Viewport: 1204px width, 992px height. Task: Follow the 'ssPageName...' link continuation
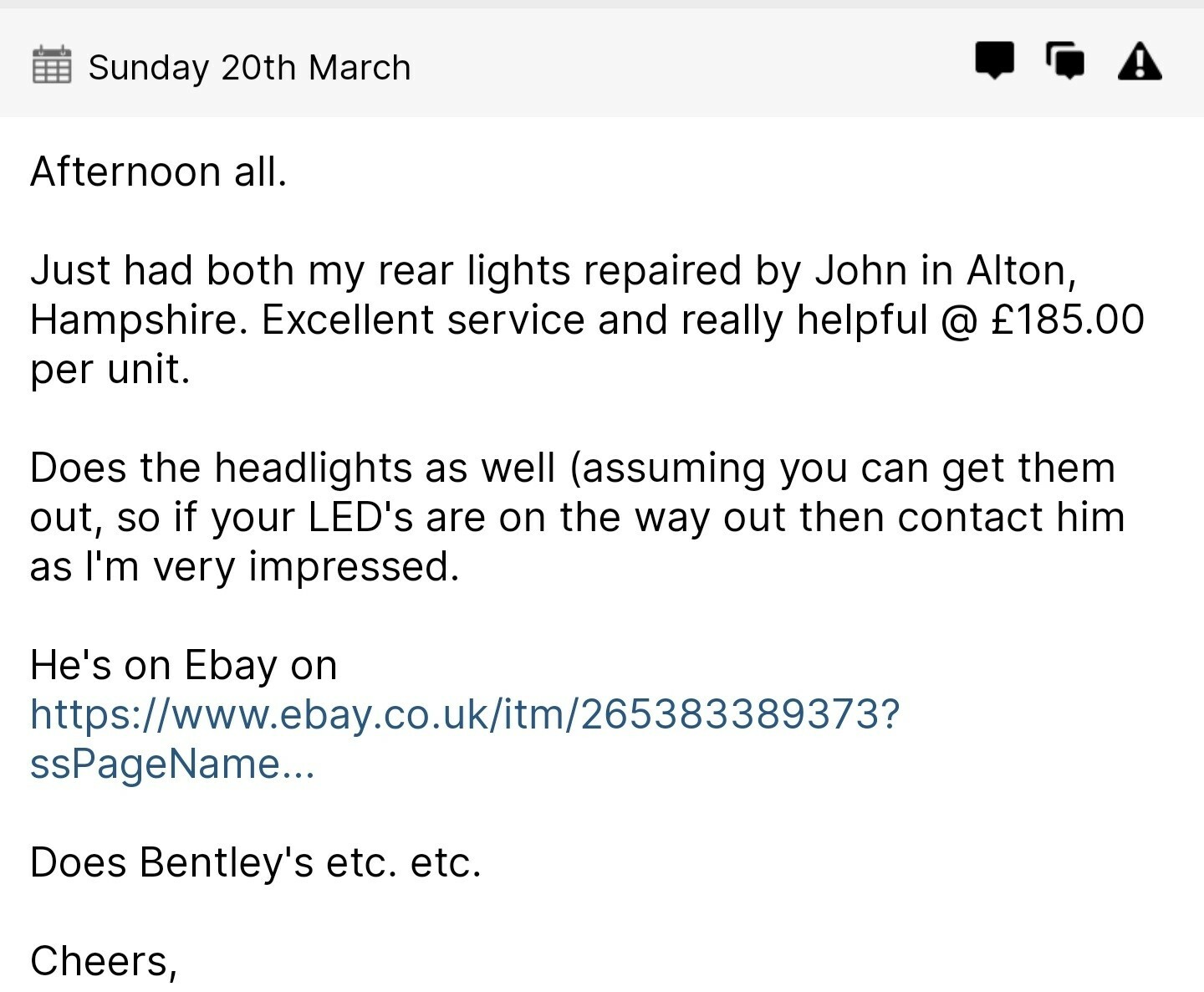click(x=172, y=764)
